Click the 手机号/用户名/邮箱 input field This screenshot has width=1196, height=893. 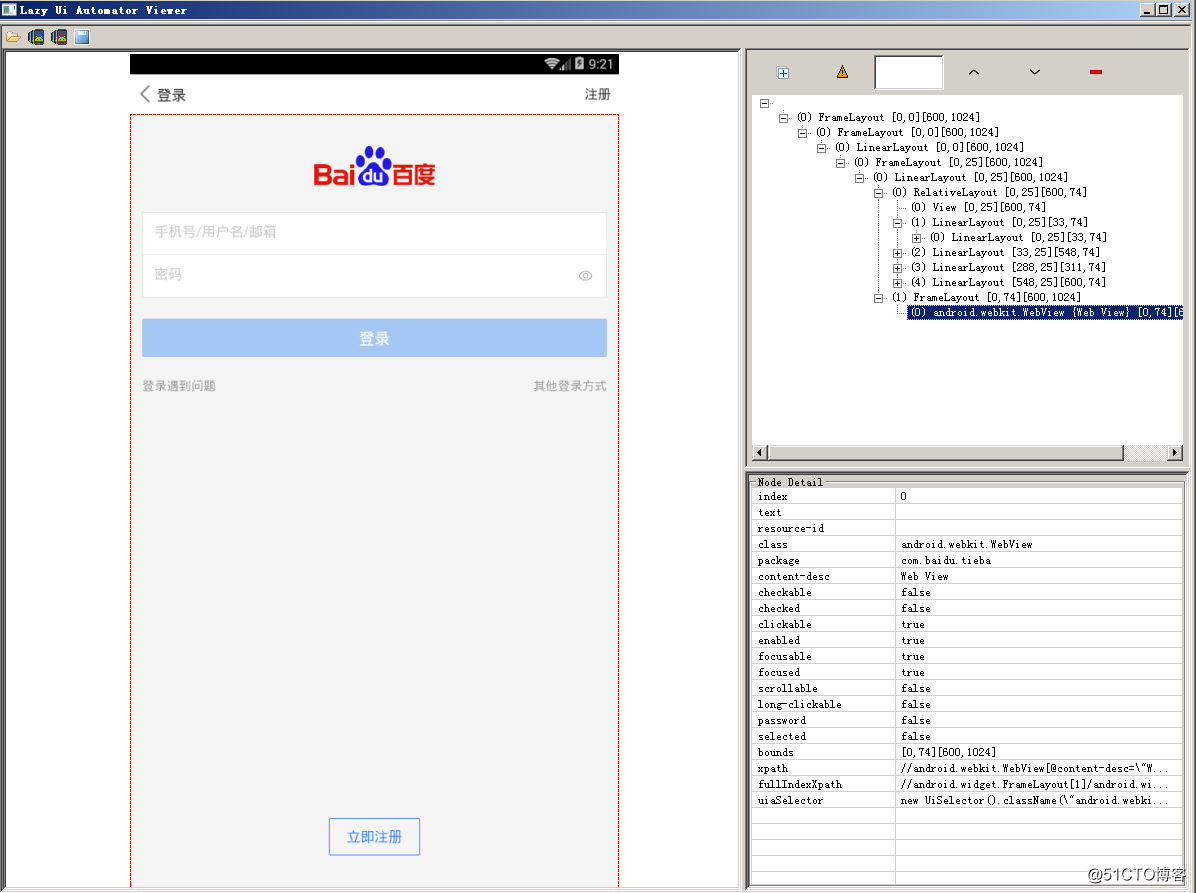[x=374, y=233]
